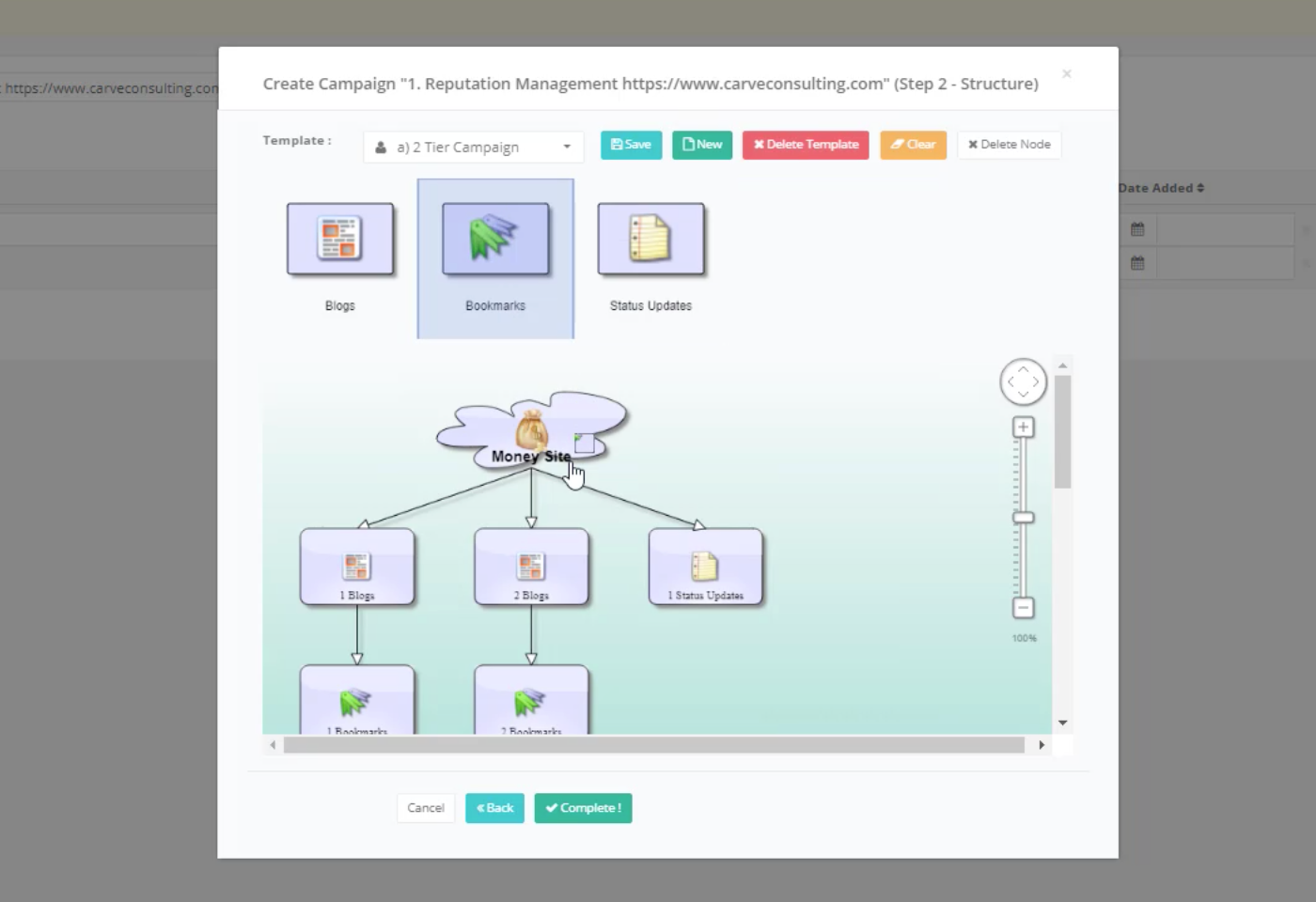This screenshot has height=902, width=1316.
Task: Sort by Date Added column in background
Action: [x=1161, y=188]
